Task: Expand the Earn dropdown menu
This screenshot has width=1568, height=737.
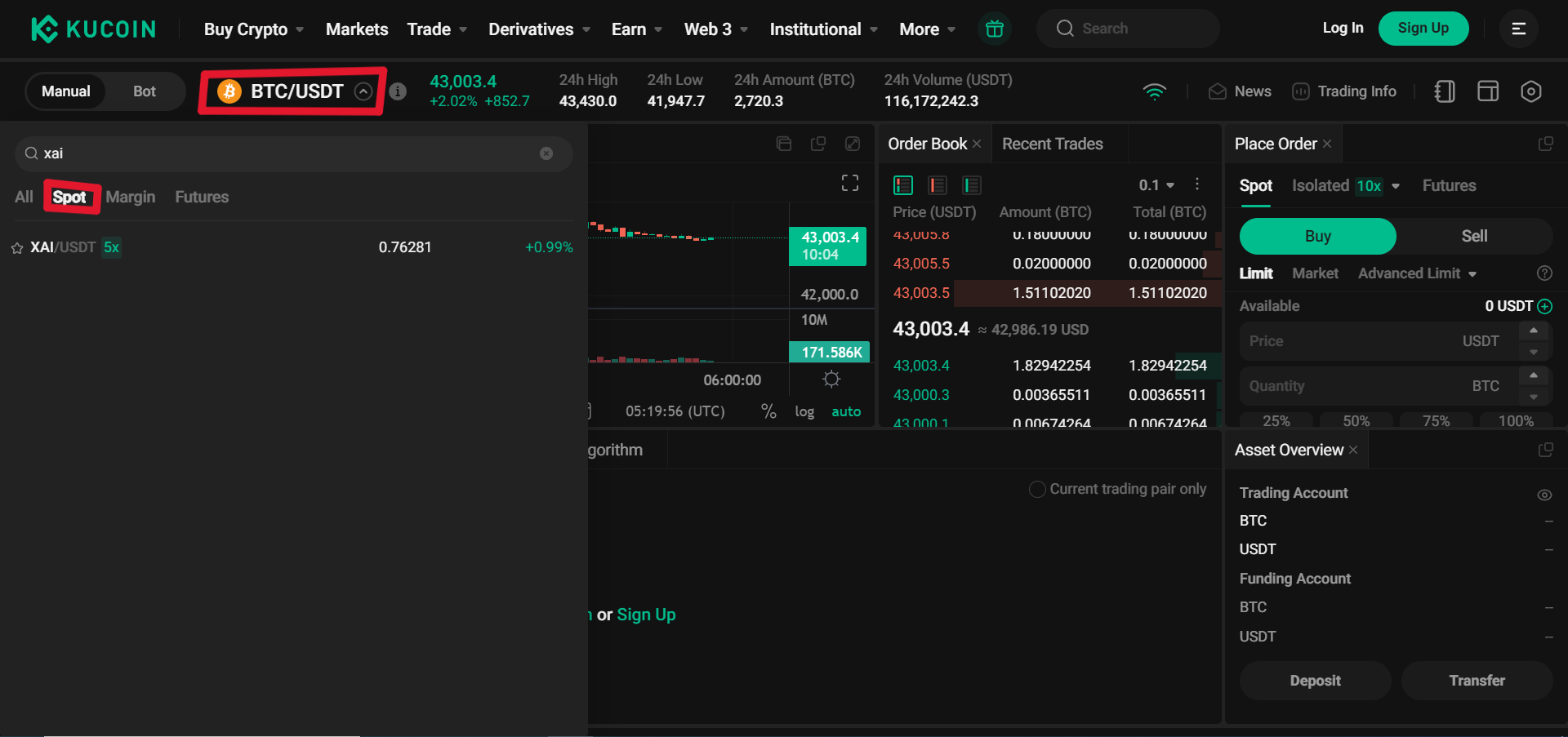Action: coord(637,29)
